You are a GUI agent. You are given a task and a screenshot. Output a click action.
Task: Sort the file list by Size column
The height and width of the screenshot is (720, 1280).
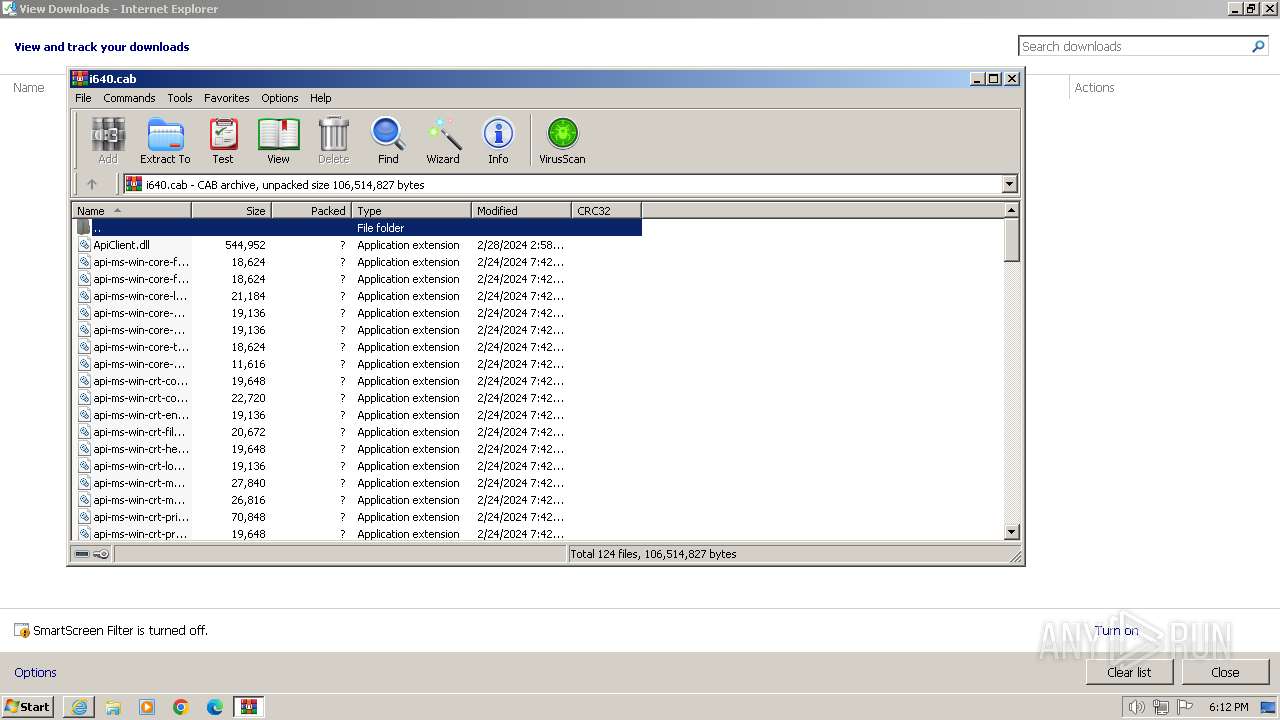(x=231, y=210)
